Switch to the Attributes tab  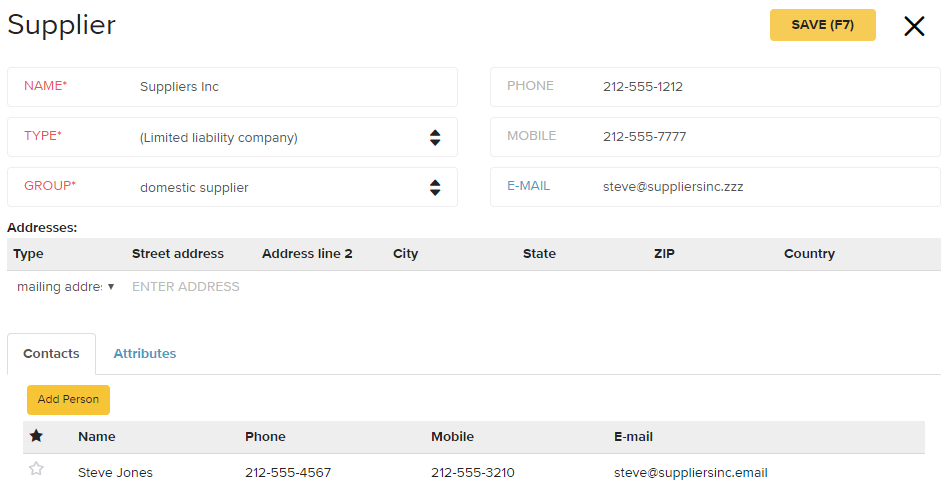[x=144, y=353]
